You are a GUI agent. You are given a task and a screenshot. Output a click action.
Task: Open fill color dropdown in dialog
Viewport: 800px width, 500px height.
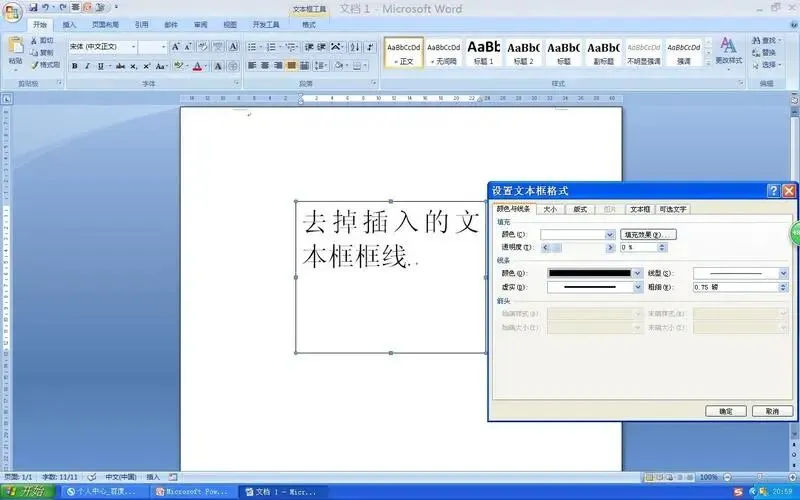point(610,235)
